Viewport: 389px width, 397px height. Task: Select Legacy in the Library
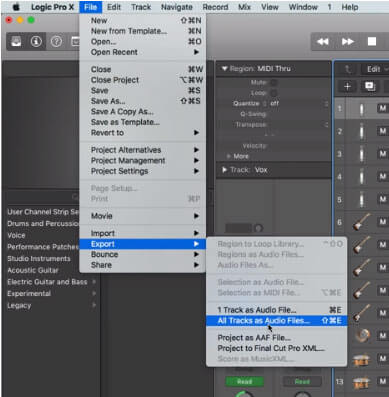click(19, 305)
